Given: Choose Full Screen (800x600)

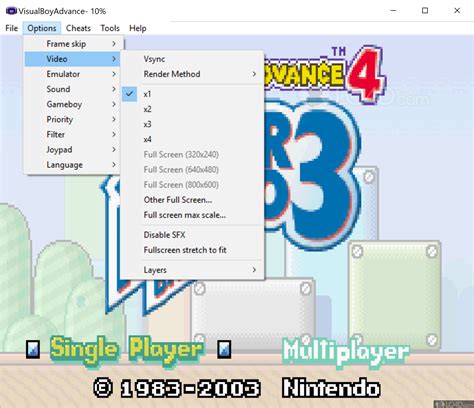Looking at the screenshot, I should pyautogui.click(x=192, y=185).
